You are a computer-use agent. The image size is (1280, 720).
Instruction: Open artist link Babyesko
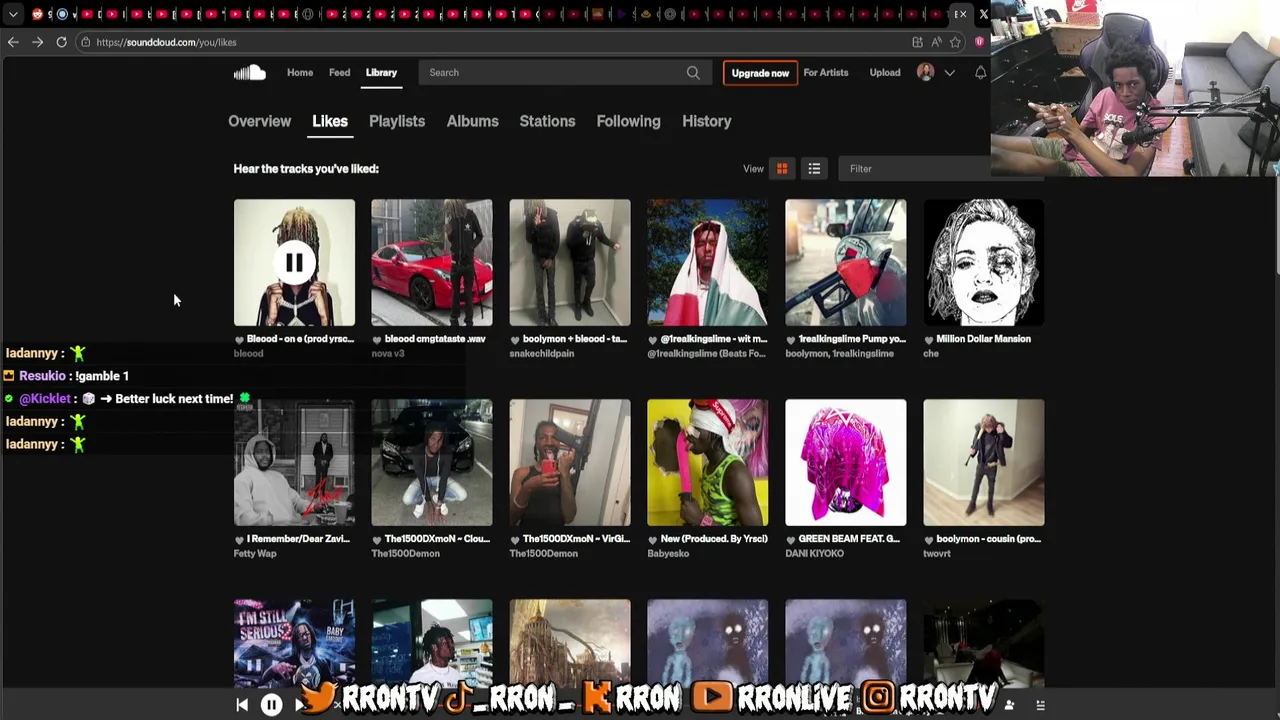coord(668,554)
